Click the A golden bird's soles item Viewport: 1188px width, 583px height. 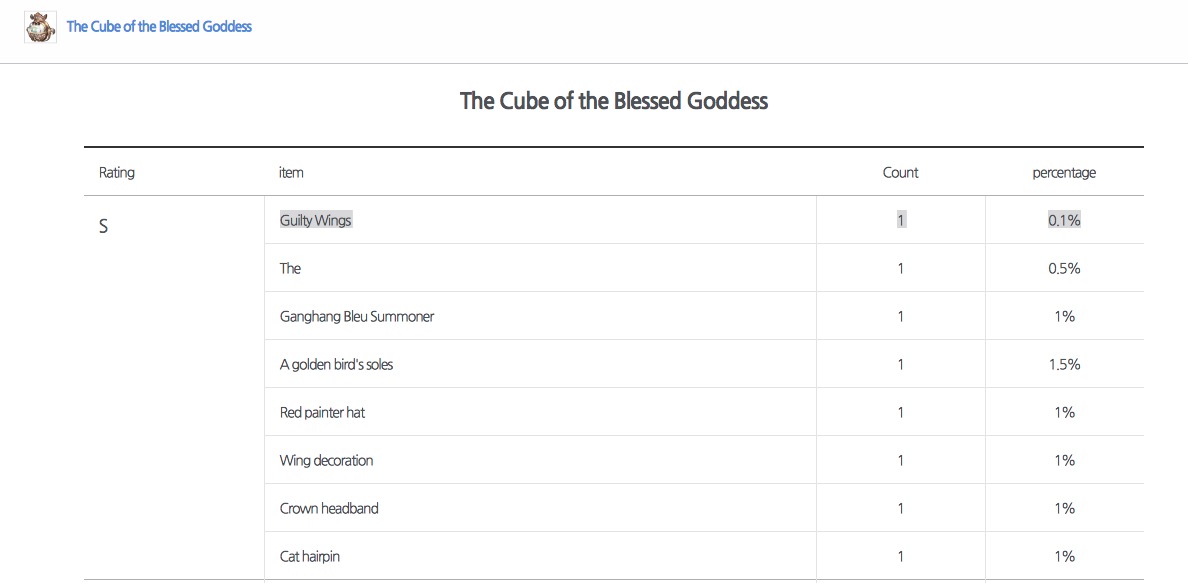point(337,365)
